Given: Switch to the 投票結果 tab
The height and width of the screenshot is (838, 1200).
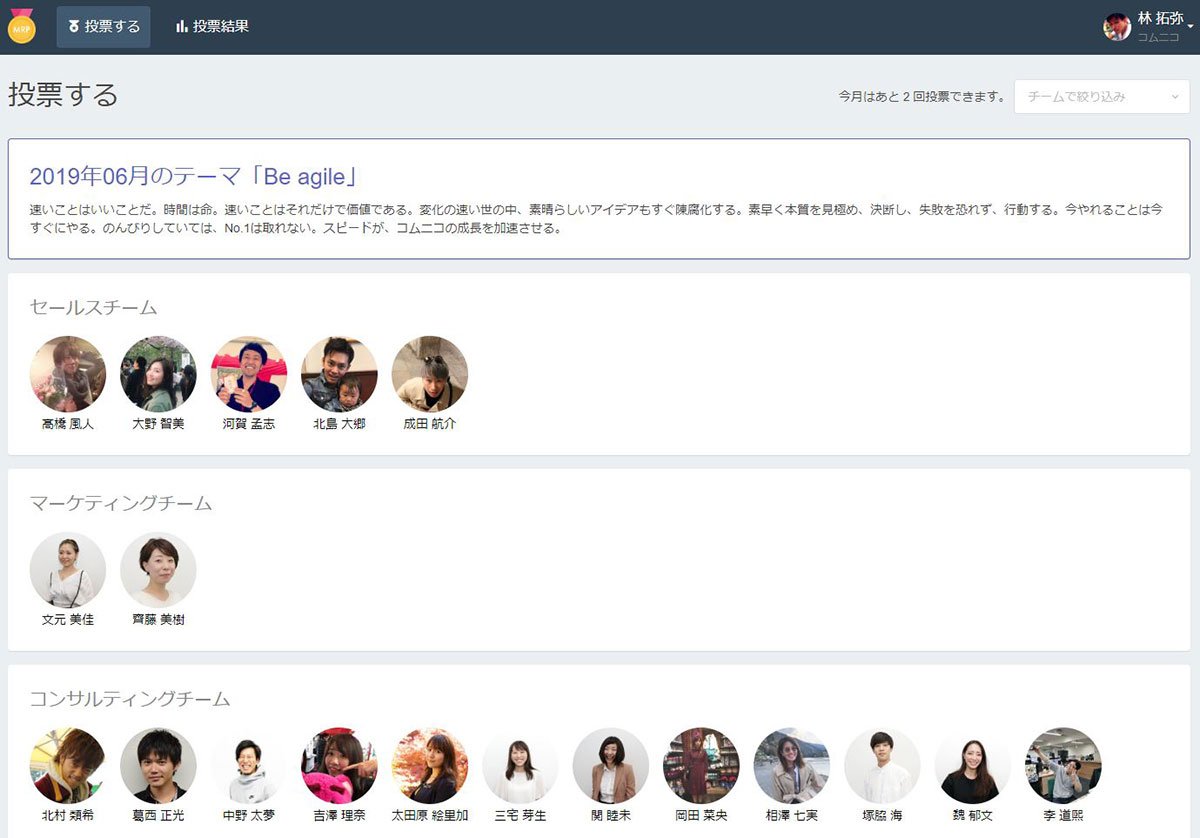Looking at the screenshot, I should point(212,27).
